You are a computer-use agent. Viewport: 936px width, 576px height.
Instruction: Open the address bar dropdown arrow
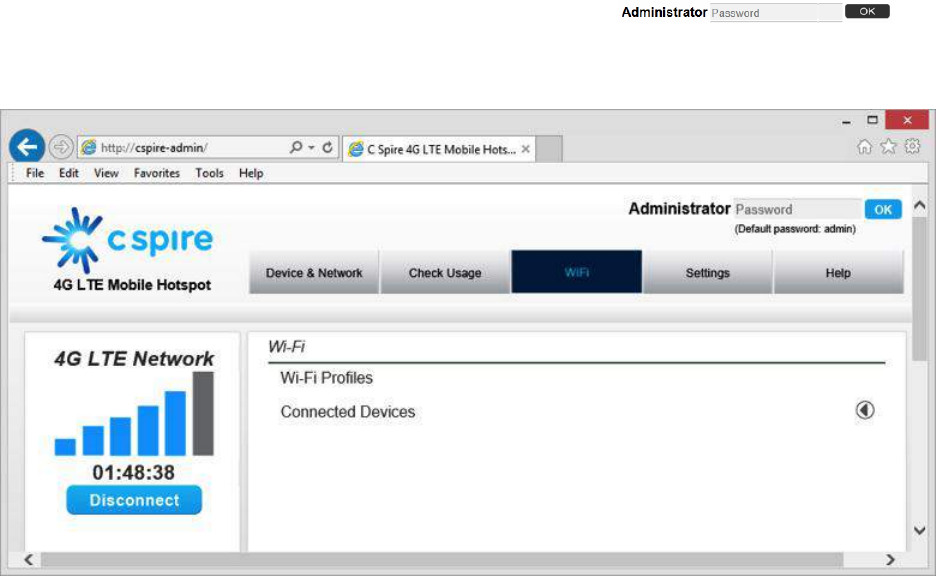pos(312,147)
